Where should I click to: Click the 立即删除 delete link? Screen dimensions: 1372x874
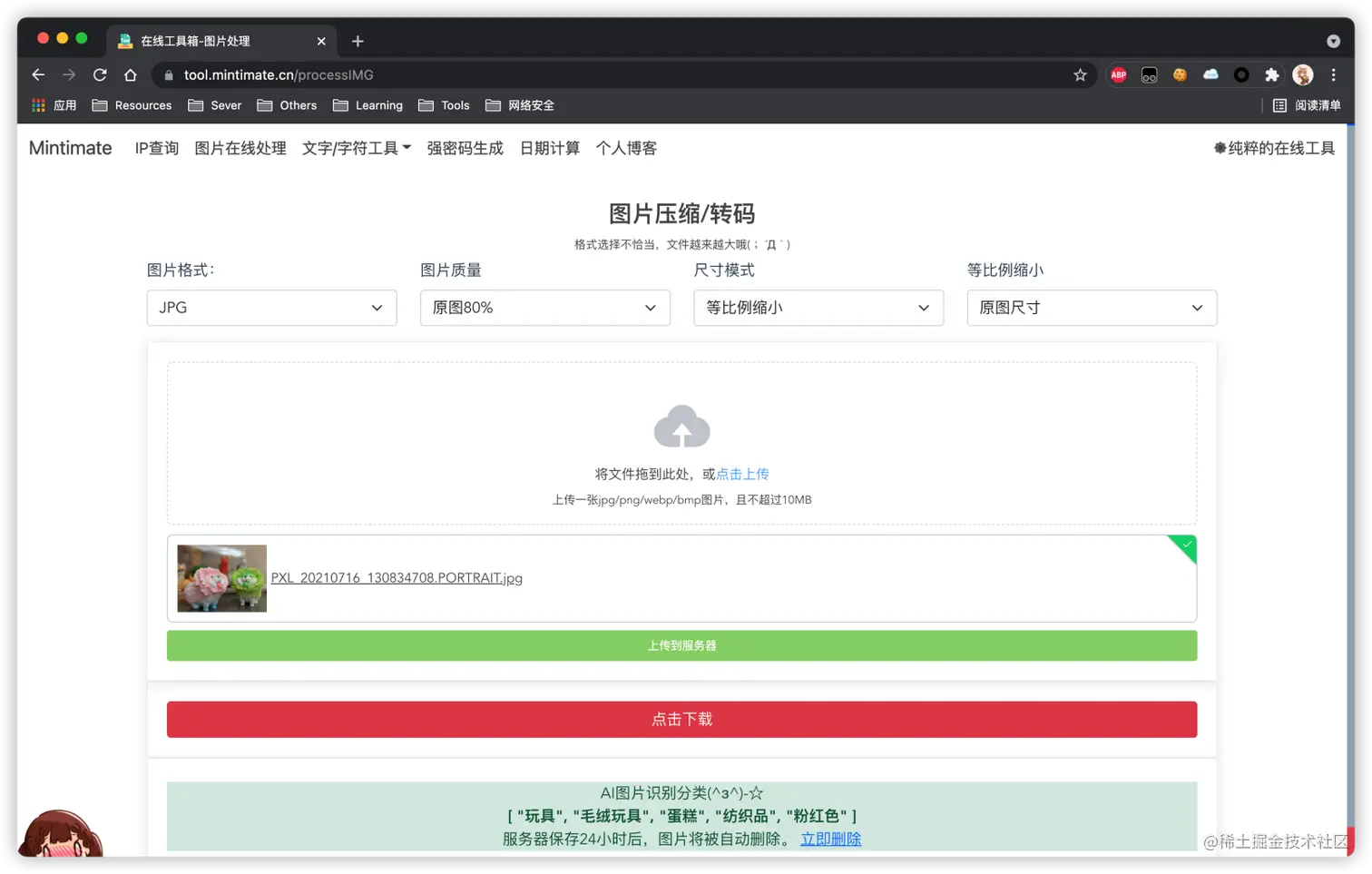[x=829, y=839]
